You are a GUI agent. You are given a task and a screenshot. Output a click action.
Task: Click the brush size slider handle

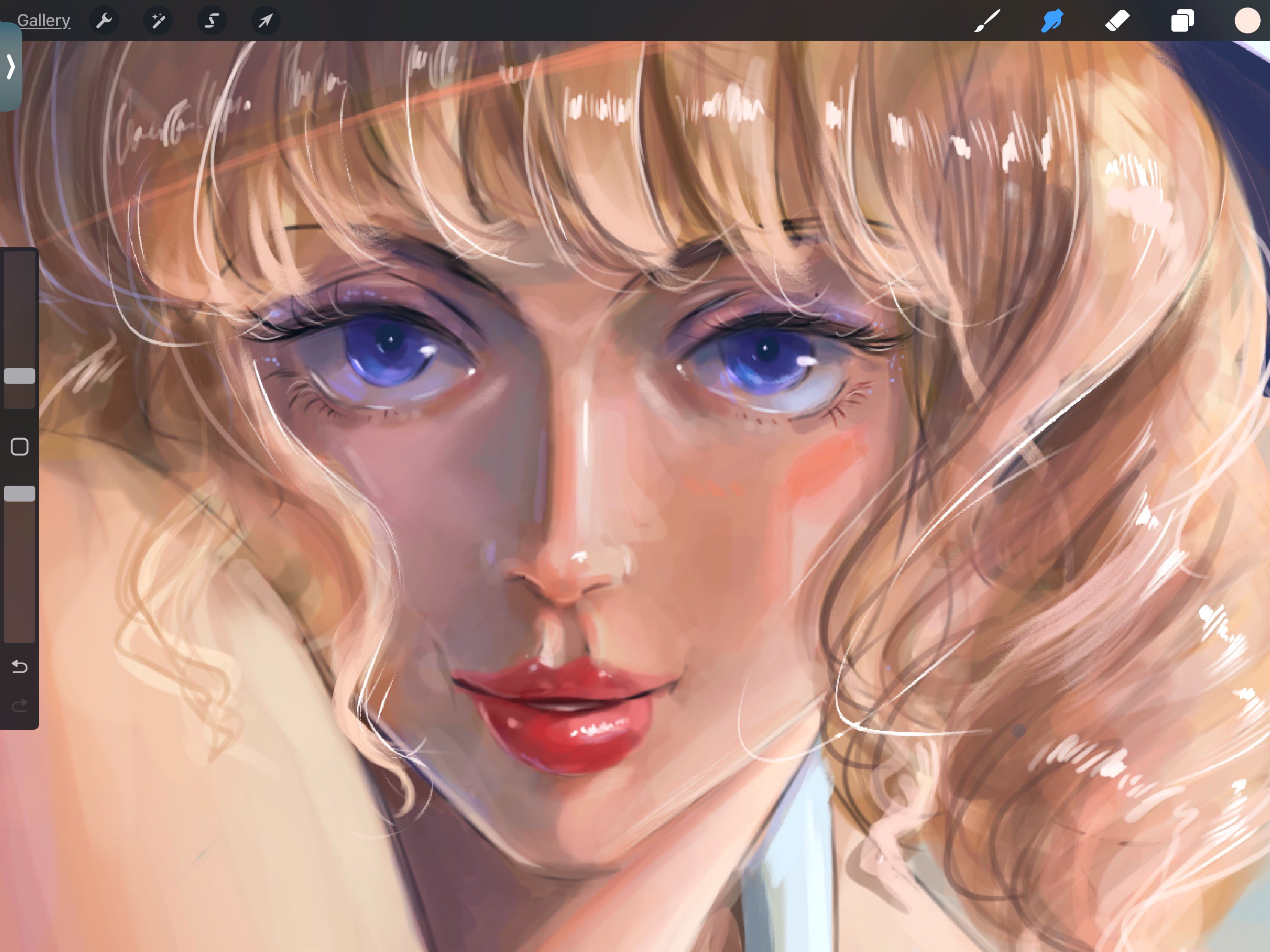[20, 376]
